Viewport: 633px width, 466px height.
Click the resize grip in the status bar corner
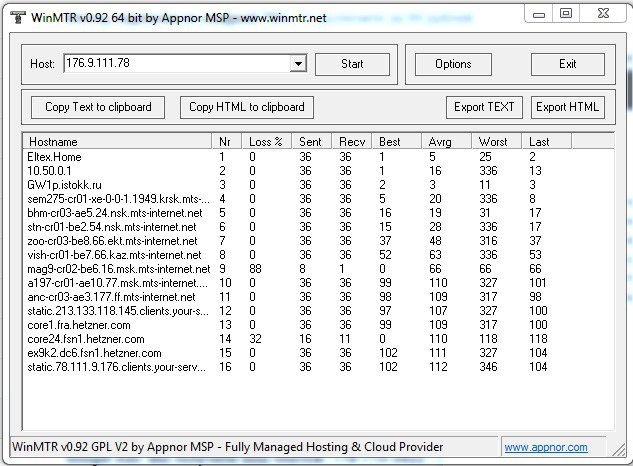(x=618, y=449)
